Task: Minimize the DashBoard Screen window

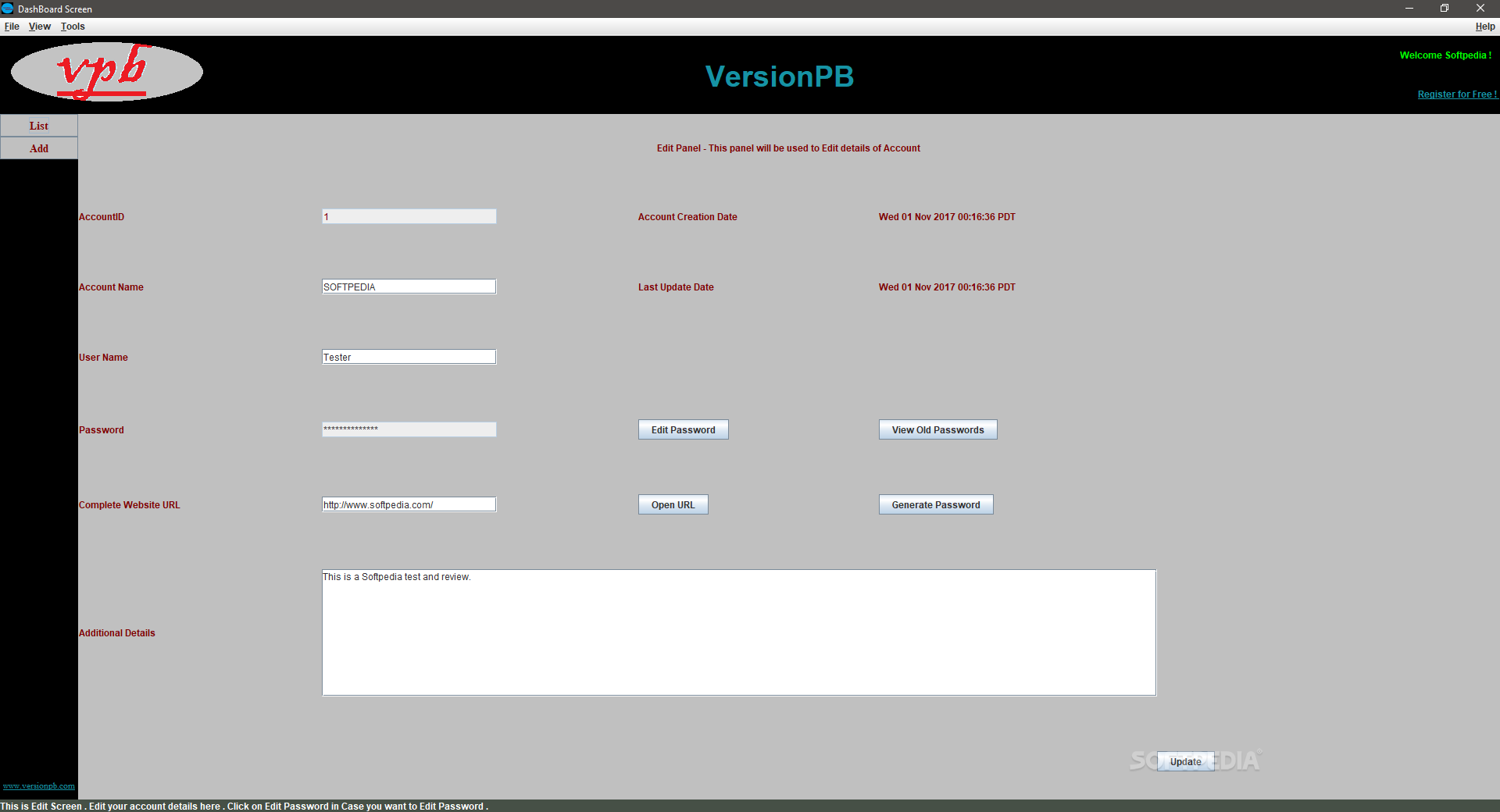Action: (x=1409, y=9)
